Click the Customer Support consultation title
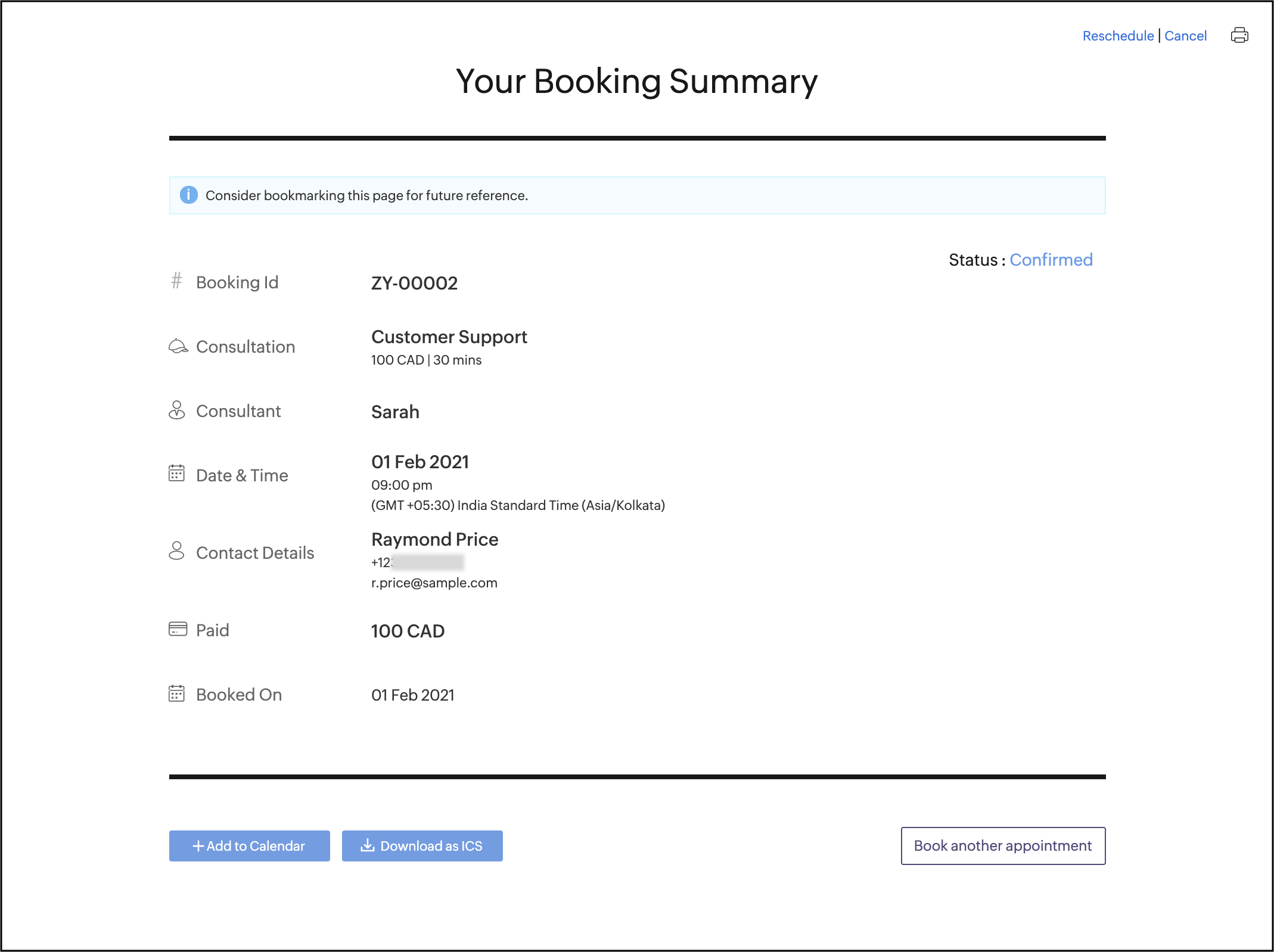 (x=449, y=337)
